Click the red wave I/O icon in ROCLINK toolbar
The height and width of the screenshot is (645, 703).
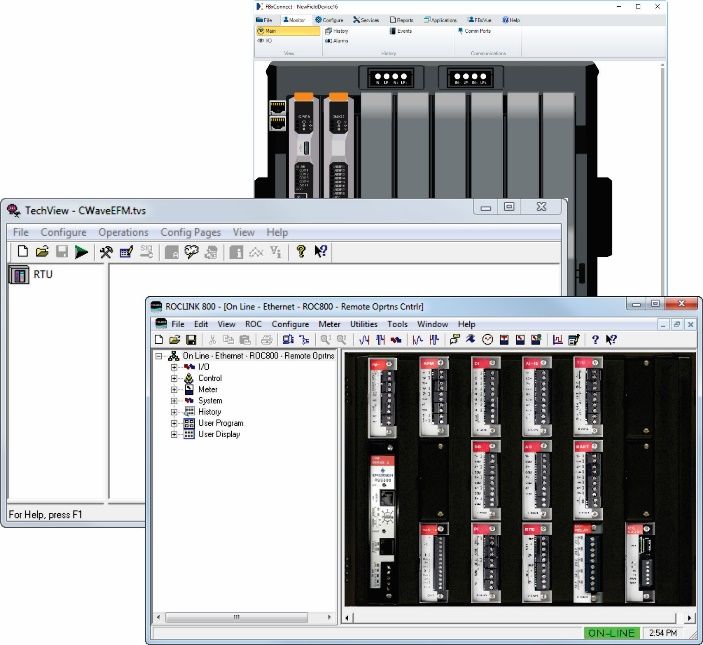[396, 340]
